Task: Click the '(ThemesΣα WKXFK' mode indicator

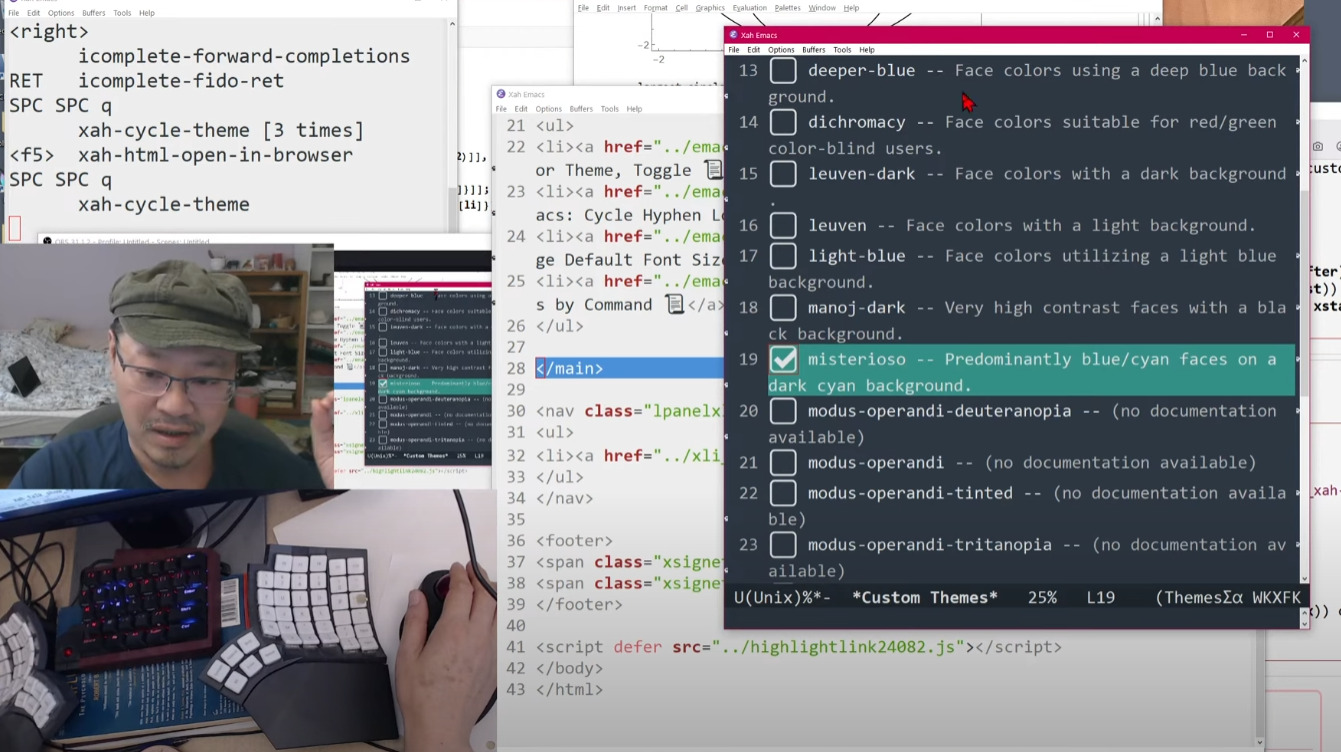Action: point(1228,598)
